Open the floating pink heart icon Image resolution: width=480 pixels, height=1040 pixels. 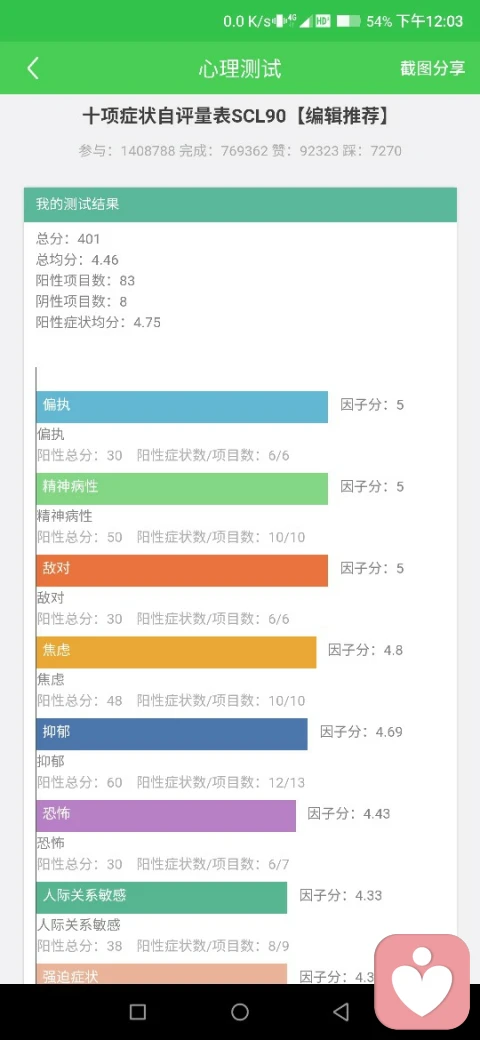pos(422,982)
